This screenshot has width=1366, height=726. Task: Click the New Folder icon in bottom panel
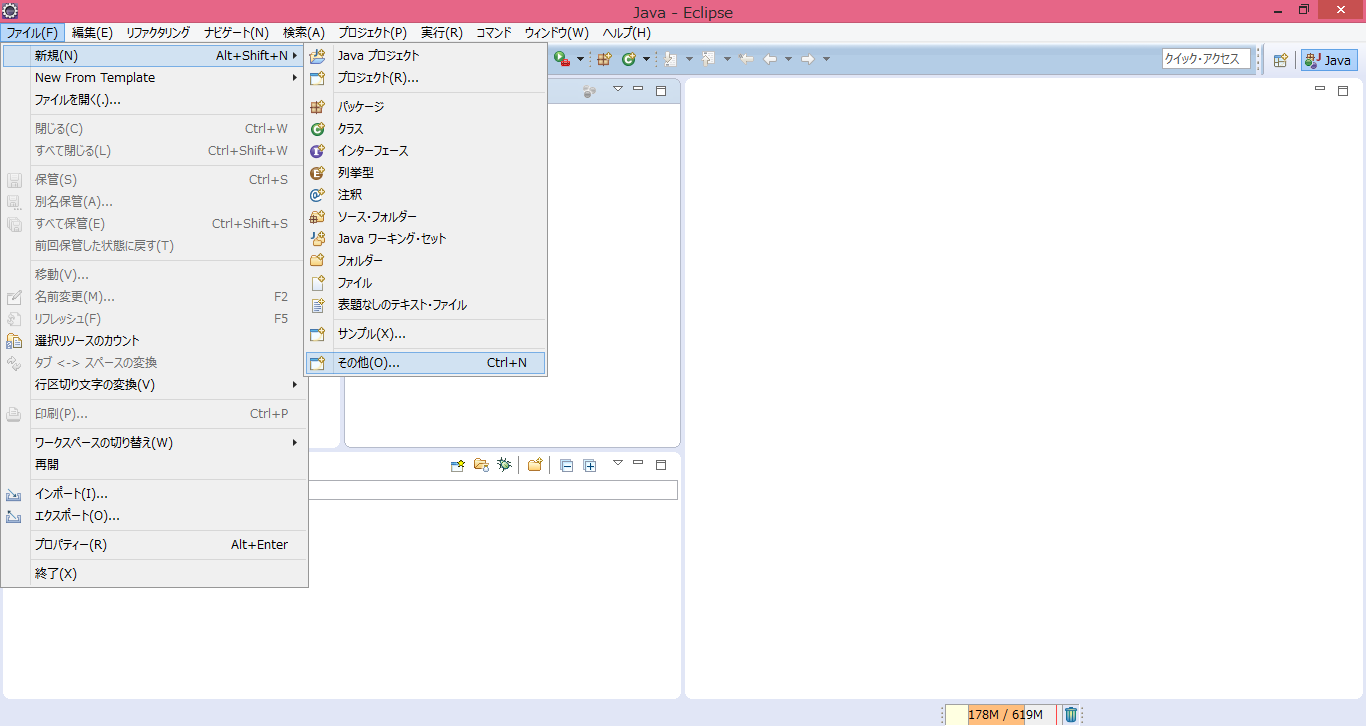535,465
